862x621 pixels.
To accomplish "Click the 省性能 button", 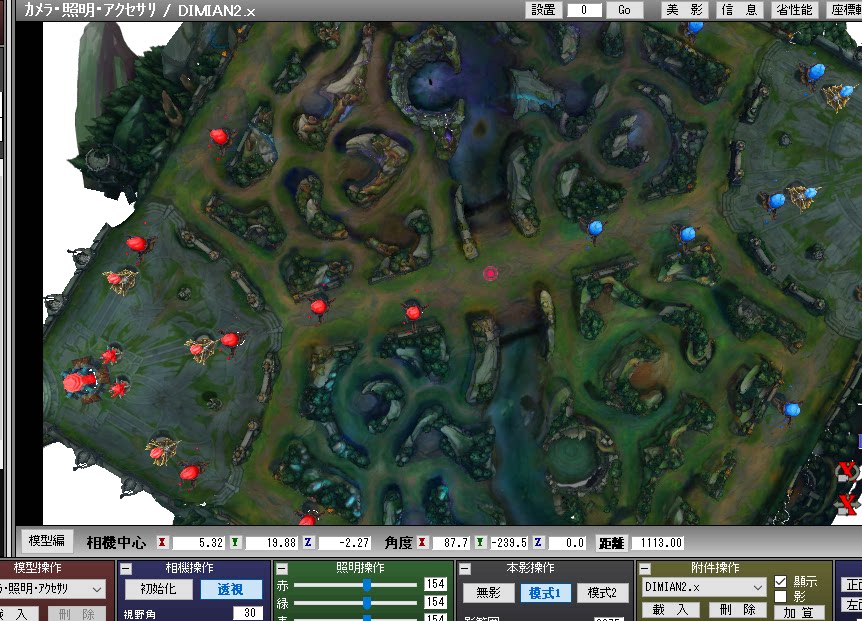I will pos(794,10).
